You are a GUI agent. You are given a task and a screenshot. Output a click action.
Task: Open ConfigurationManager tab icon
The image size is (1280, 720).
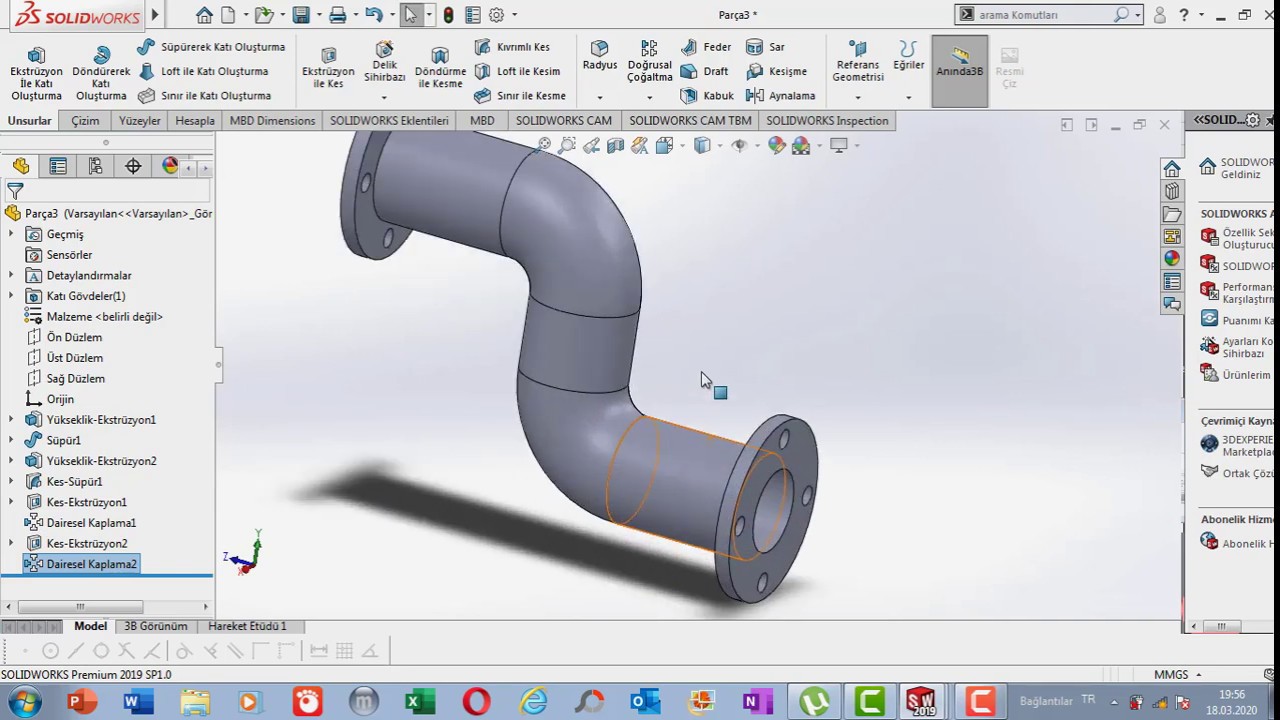point(95,166)
